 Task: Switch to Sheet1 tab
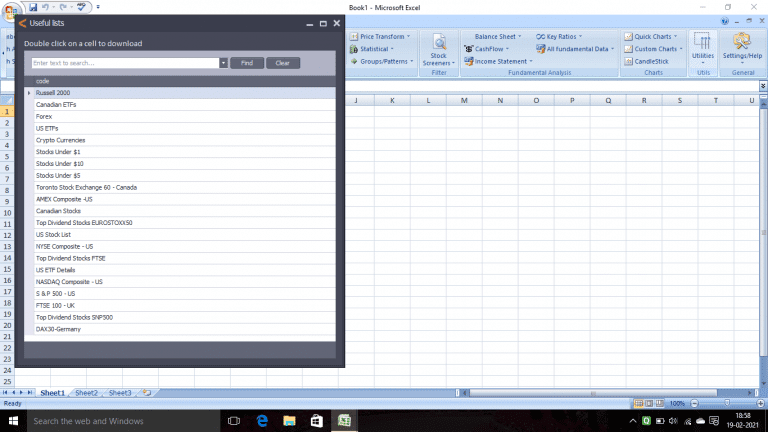tap(52, 393)
